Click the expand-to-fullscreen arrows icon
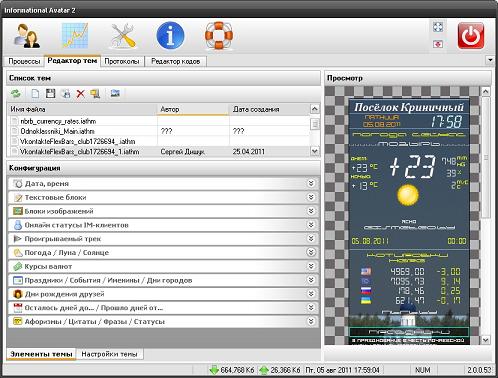The height and width of the screenshot is (378, 498). coord(438,27)
